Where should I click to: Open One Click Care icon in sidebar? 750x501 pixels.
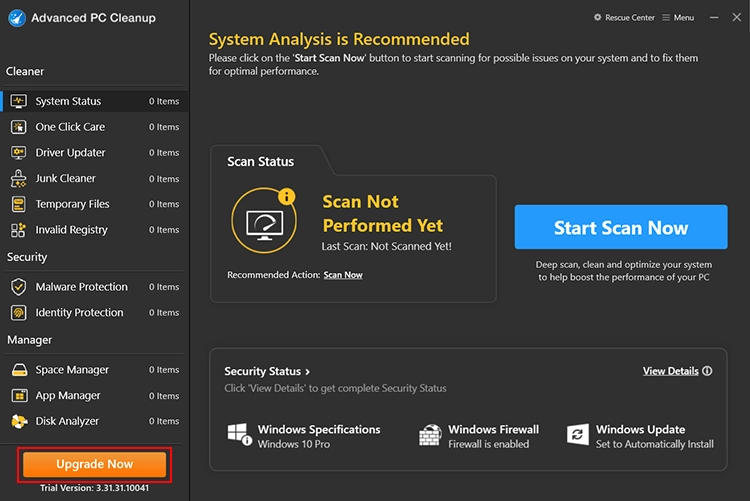[19, 127]
